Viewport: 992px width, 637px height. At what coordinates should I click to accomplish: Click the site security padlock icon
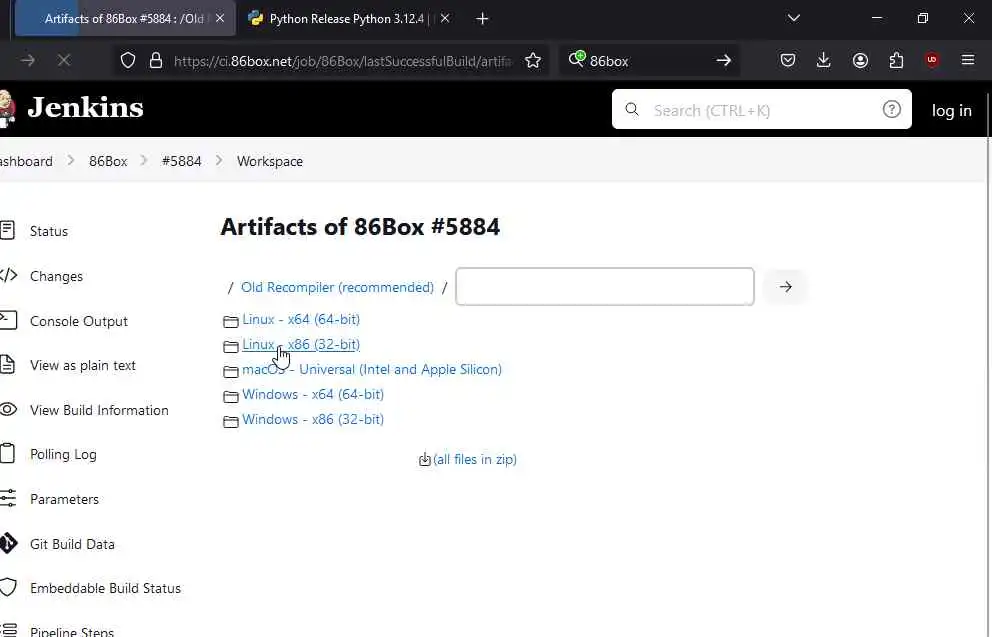pyautogui.click(x=156, y=60)
